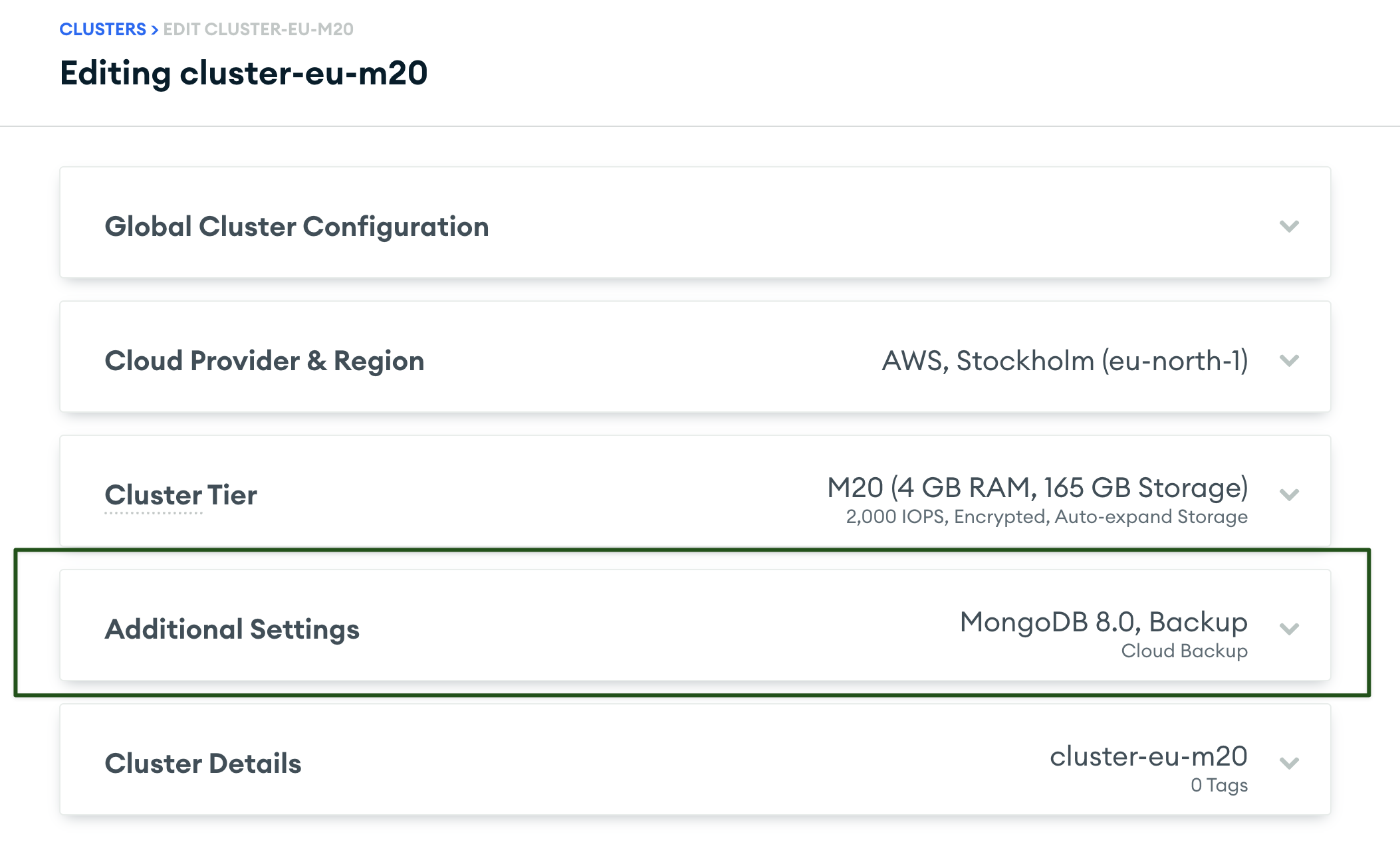Expand the Cluster Details chevron
Image resolution: width=1400 pixels, height=852 pixels.
(x=1289, y=763)
